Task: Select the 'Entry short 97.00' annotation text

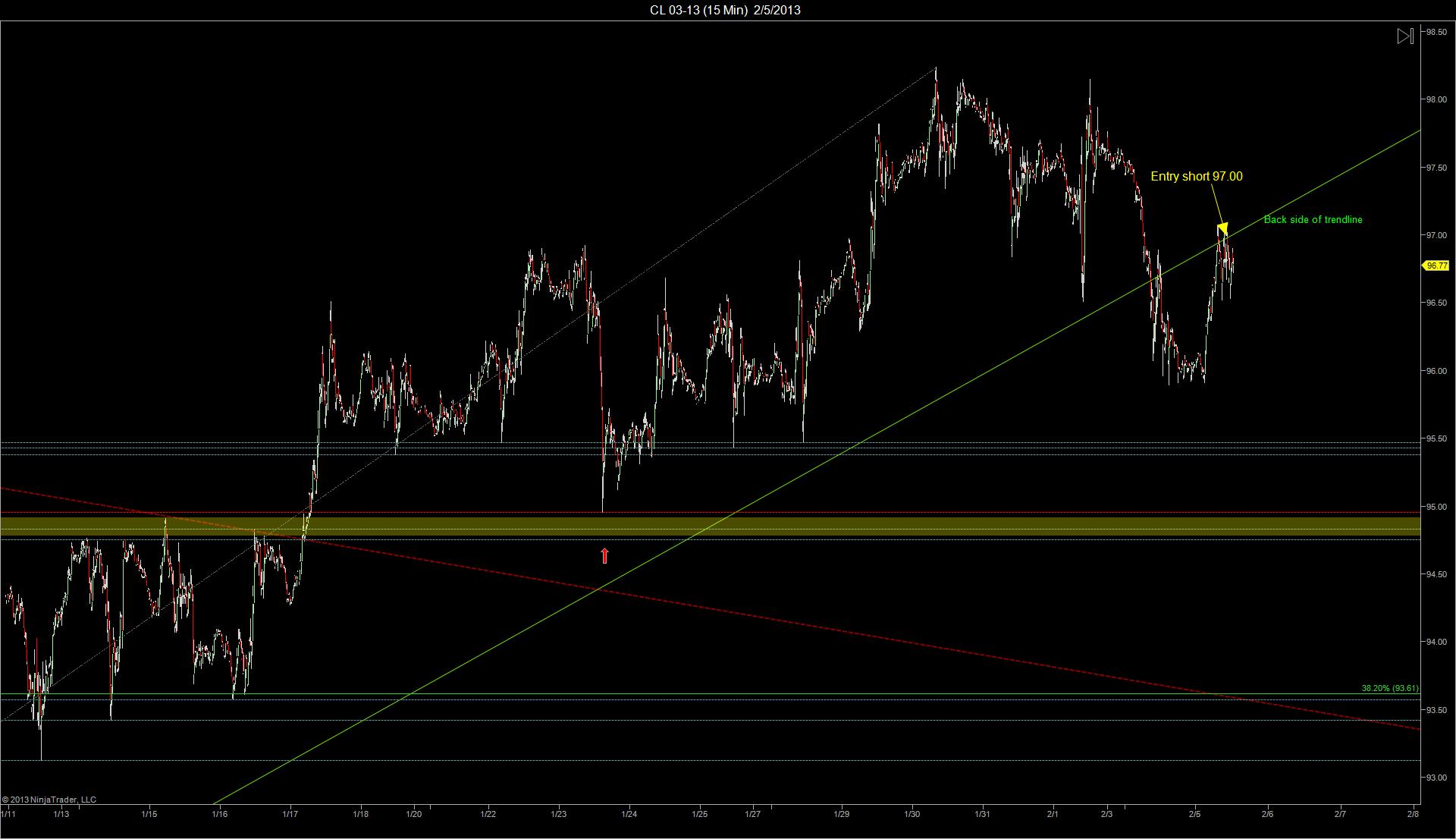Action: 1197,176
